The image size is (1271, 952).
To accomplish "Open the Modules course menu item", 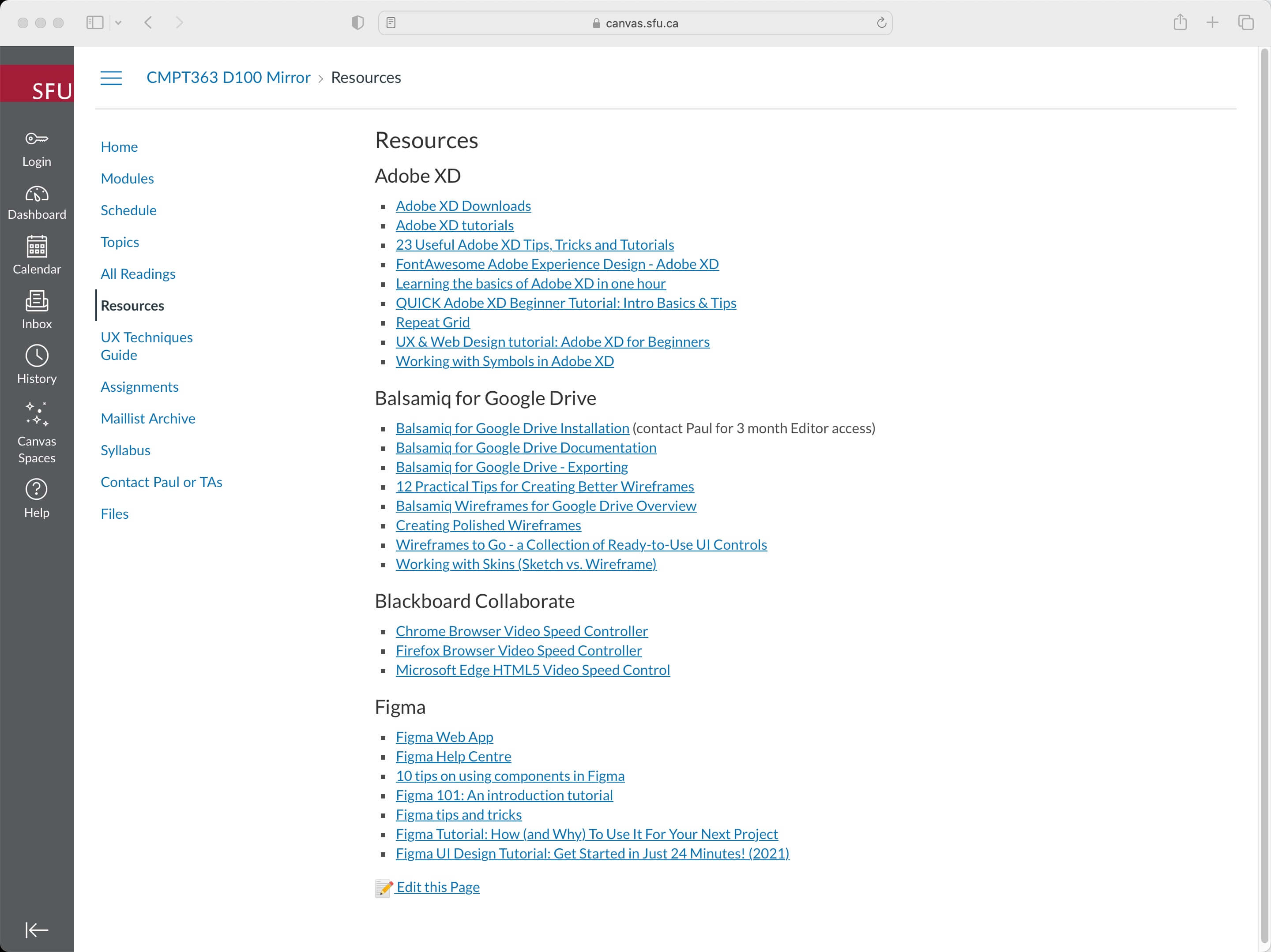I will (127, 178).
